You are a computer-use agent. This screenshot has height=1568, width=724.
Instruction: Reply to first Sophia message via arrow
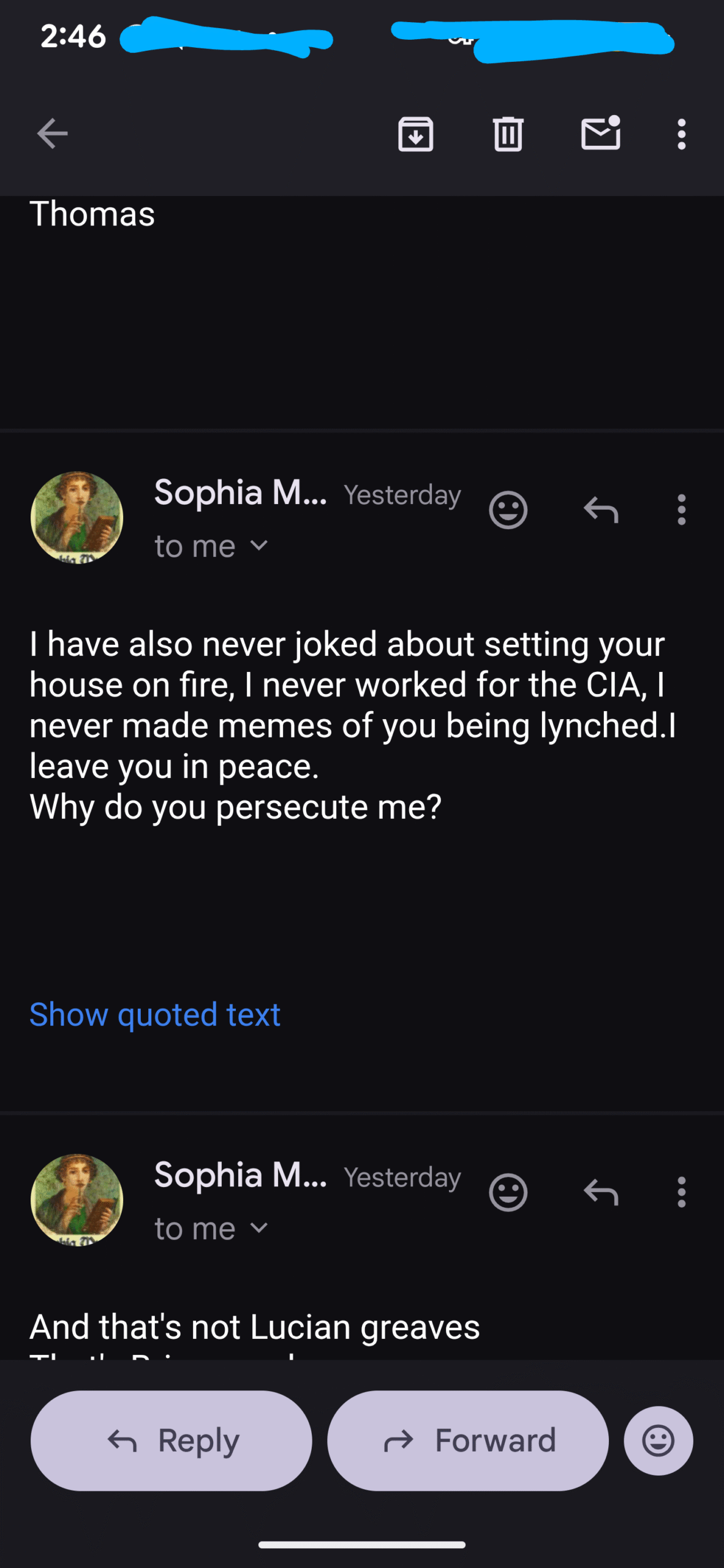pos(600,510)
